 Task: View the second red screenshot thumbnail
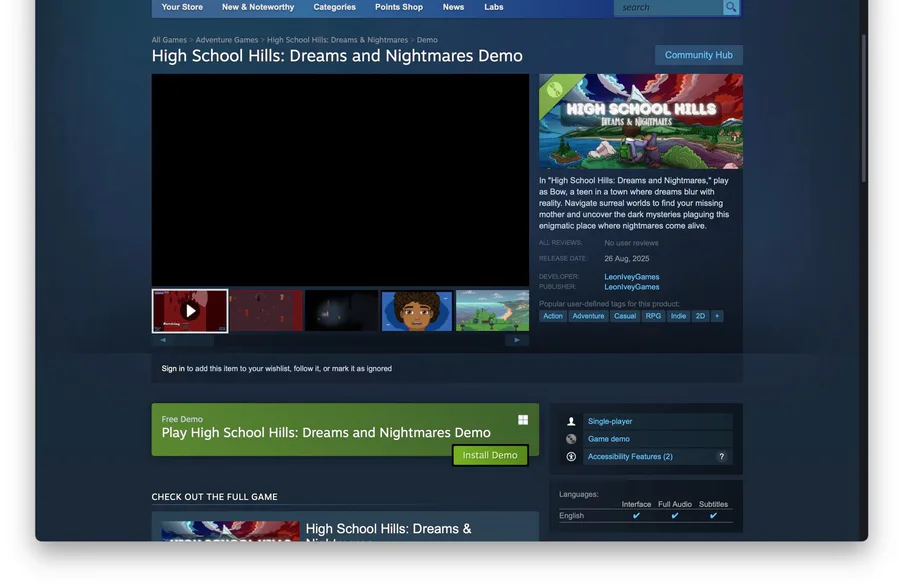(266, 311)
